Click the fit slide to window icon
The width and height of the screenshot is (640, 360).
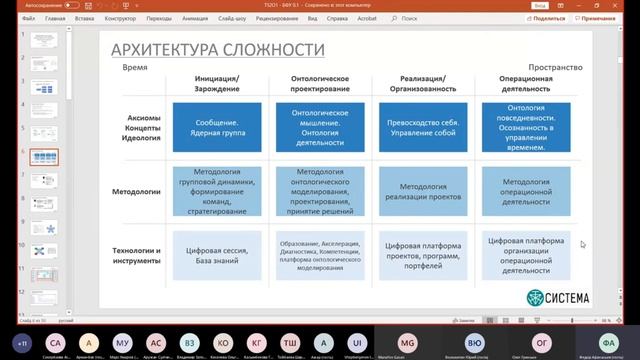point(619,321)
